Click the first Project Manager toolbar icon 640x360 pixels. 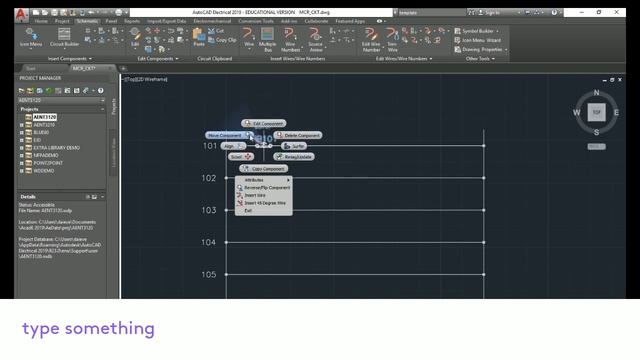(x=21, y=91)
